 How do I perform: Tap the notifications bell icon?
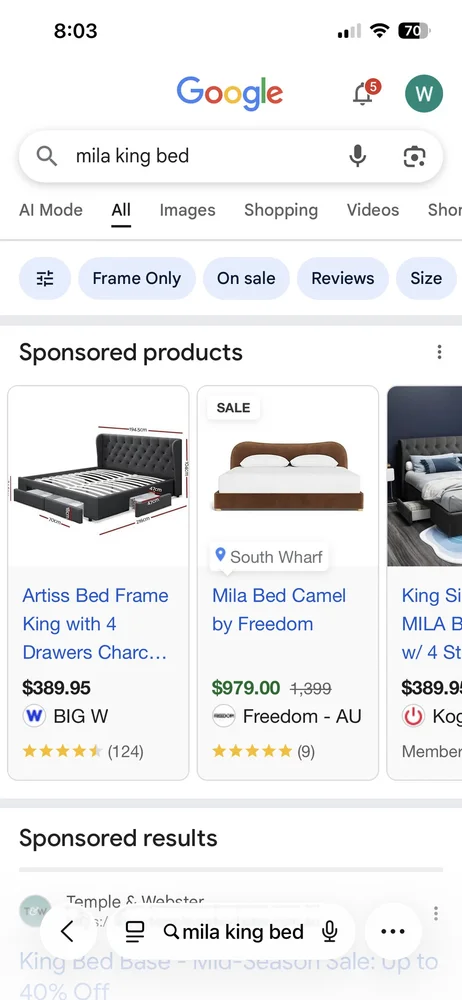point(364,93)
